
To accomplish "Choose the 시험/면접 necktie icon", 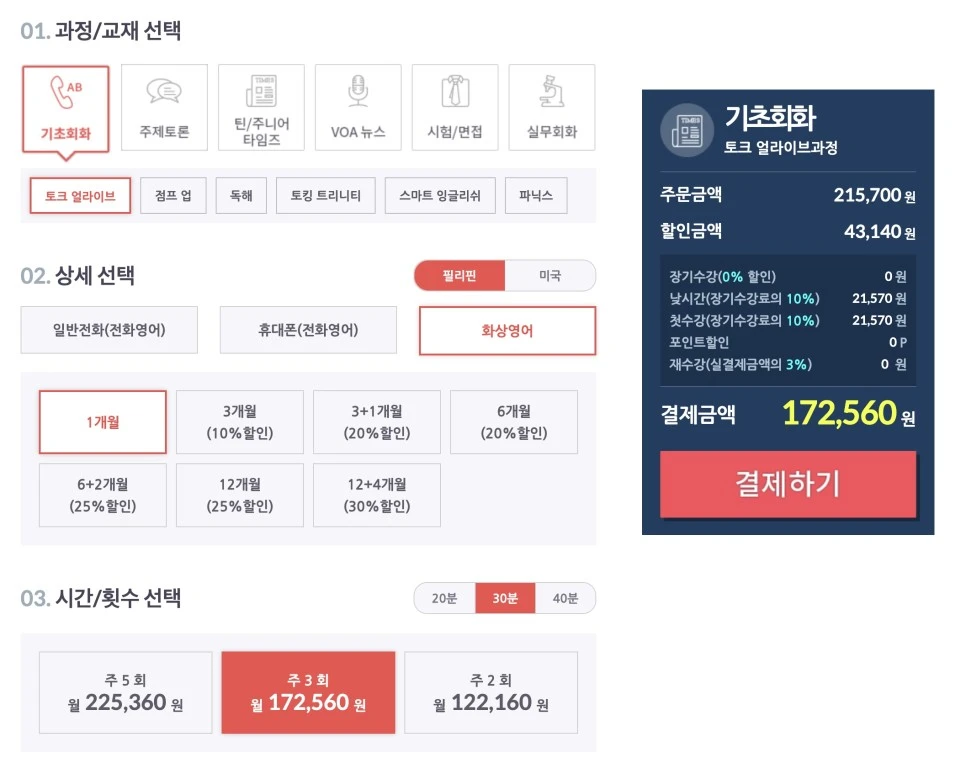I will pos(455,91).
